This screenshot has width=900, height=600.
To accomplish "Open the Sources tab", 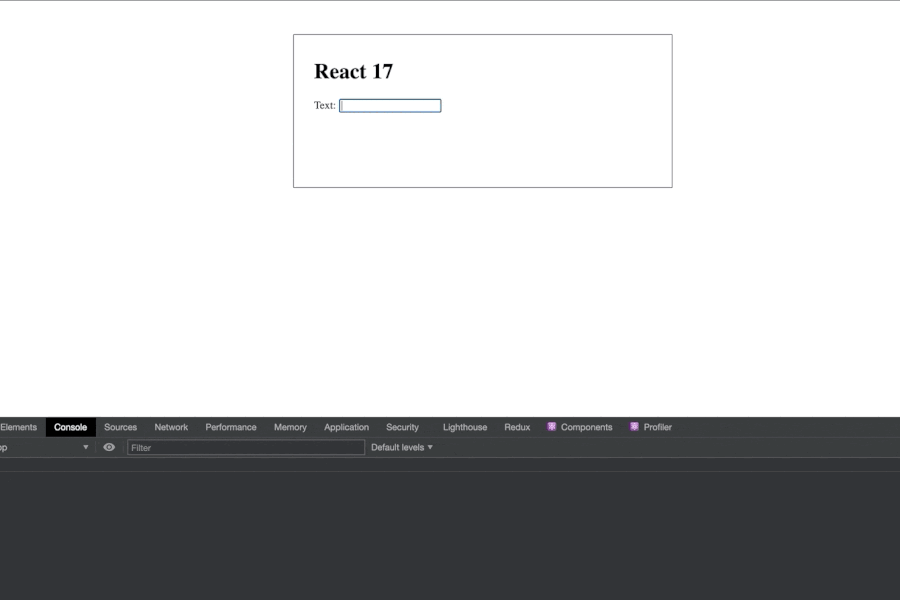I will coord(120,427).
